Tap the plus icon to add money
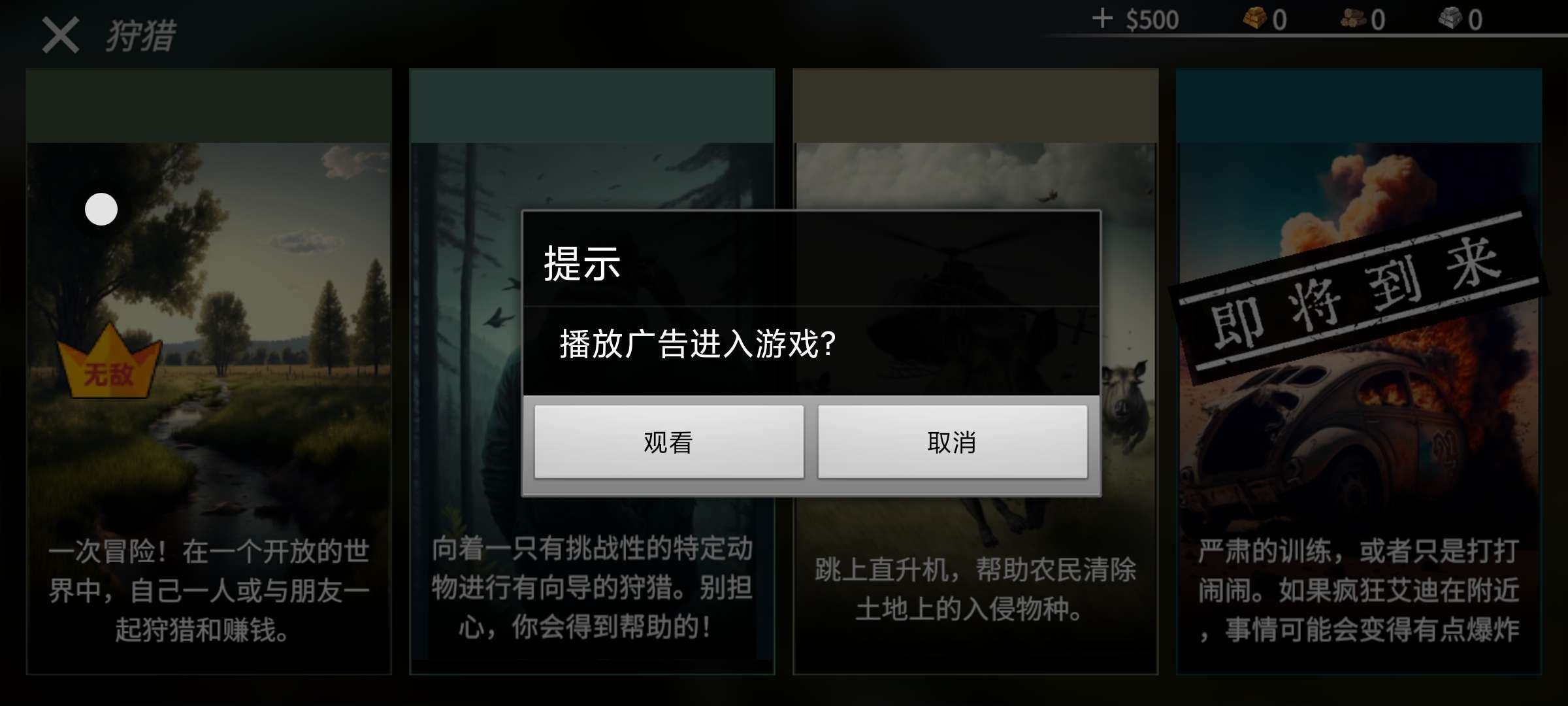 point(1102,18)
